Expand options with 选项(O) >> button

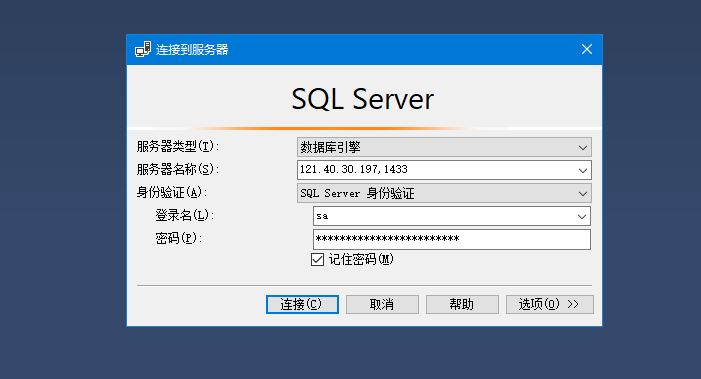(x=549, y=304)
